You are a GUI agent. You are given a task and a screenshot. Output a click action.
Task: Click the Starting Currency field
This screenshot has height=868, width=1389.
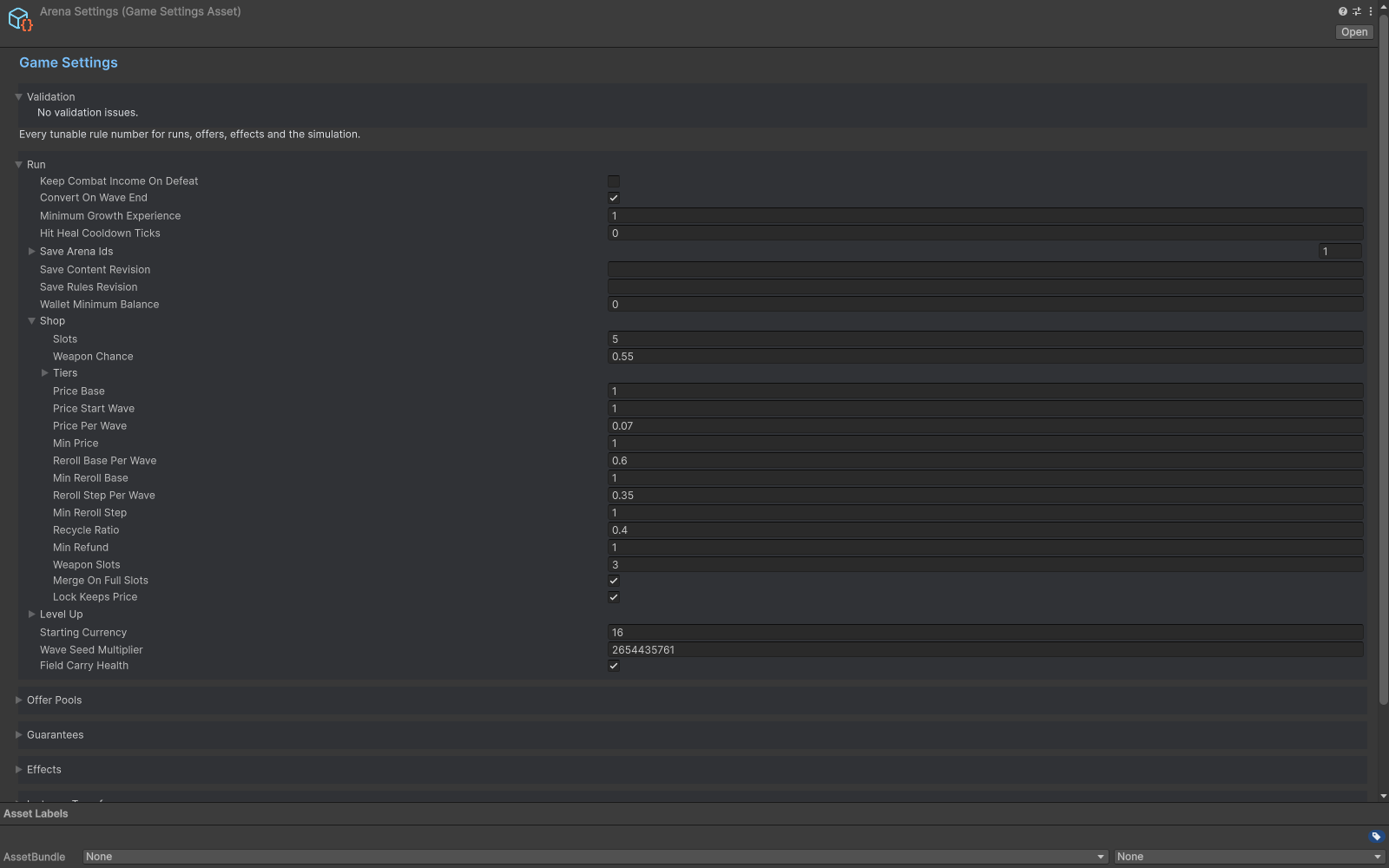pyautogui.click(x=985, y=633)
